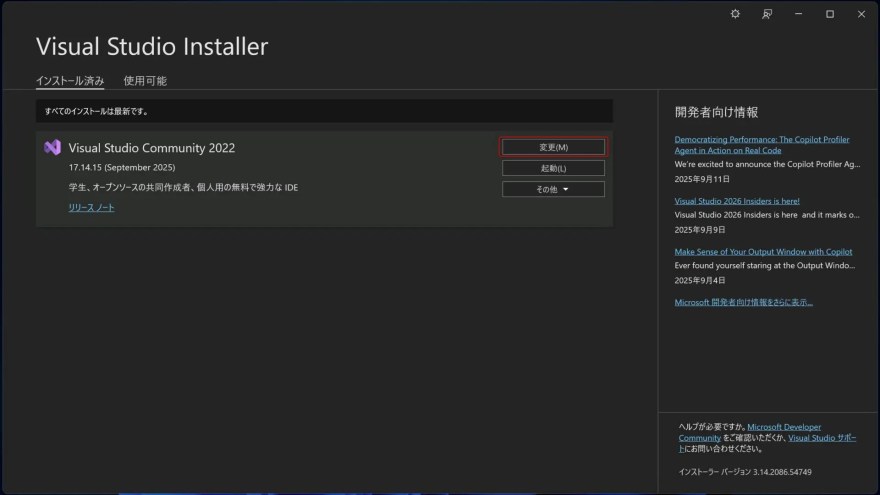The image size is (880, 495).
Task: Click the date 2025年9月9日
Action: pos(700,230)
